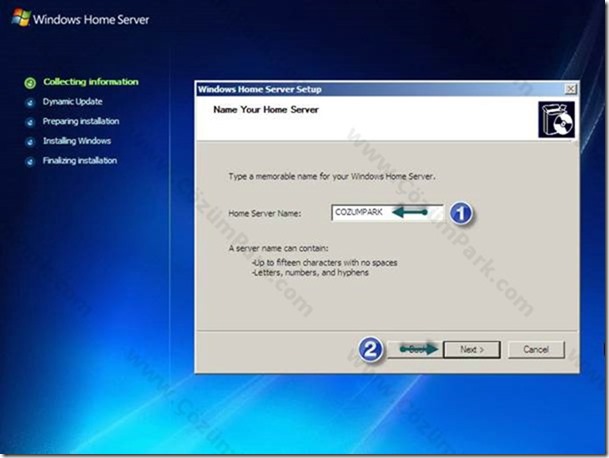The width and height of the screenshot is (609, 458).
Task: Click the Next button in setup dialog
Action: [472, 350]
